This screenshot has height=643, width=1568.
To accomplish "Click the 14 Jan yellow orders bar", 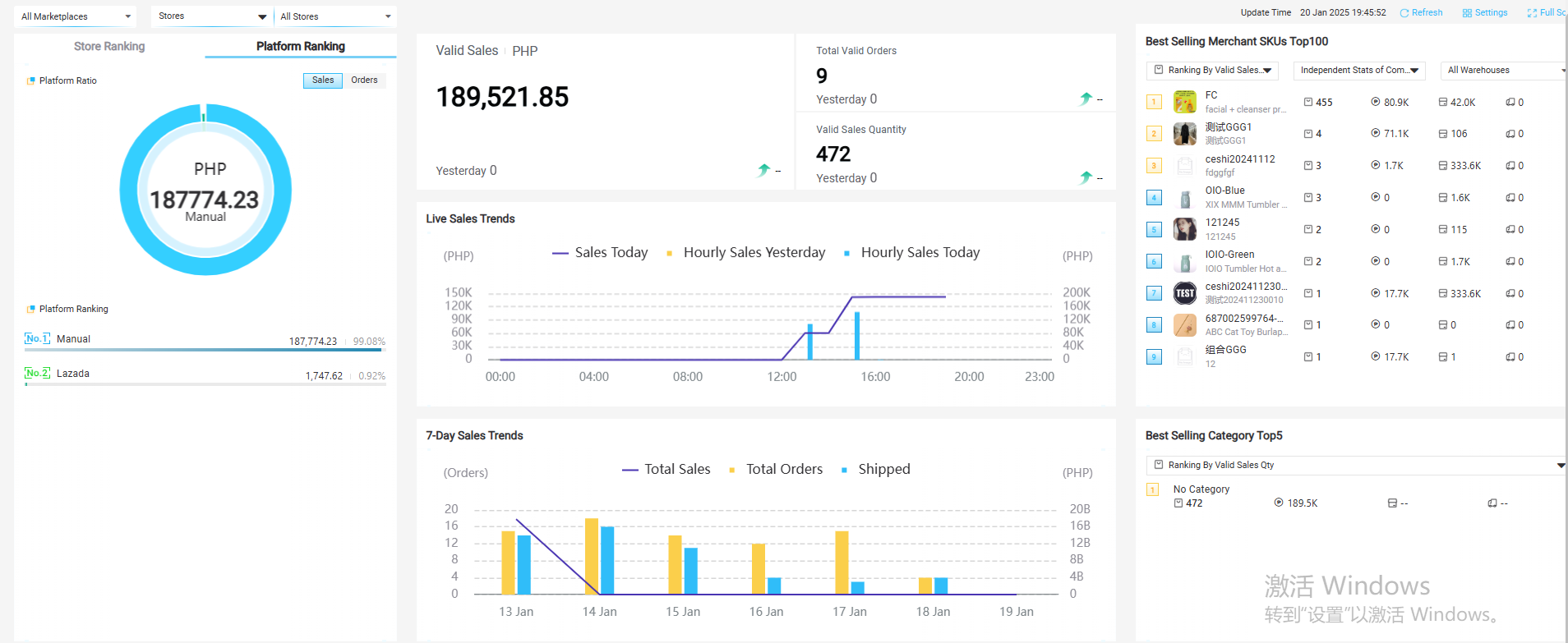I will point(592,556).
